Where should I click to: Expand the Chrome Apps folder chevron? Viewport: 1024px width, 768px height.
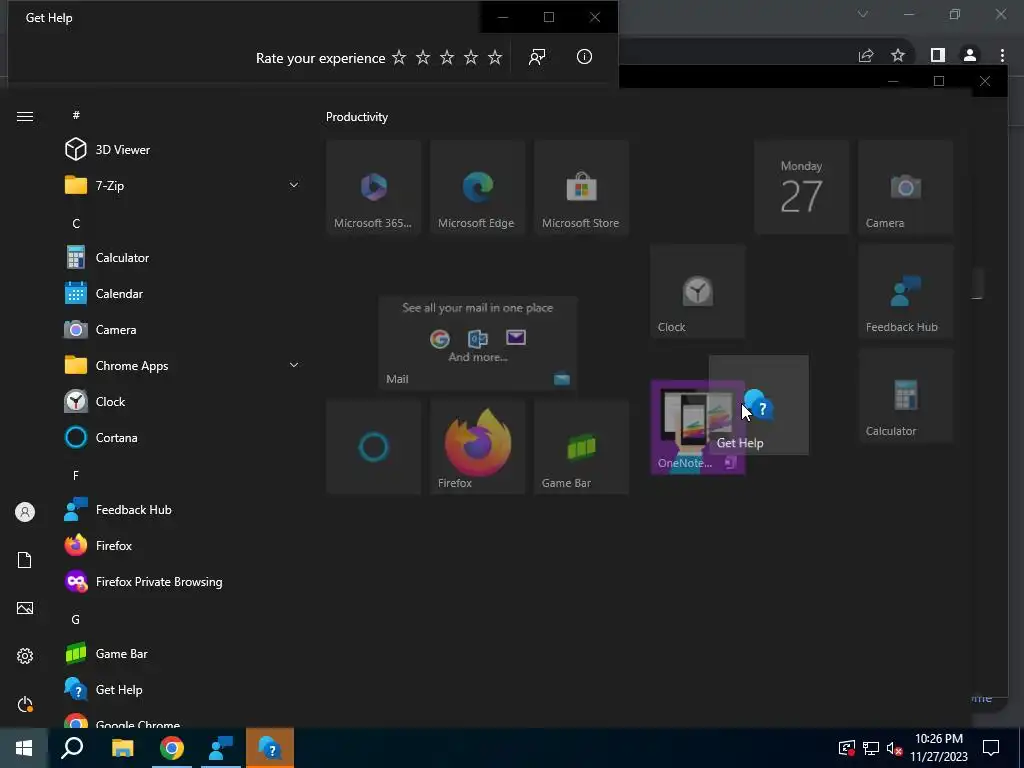pos(294,365)
